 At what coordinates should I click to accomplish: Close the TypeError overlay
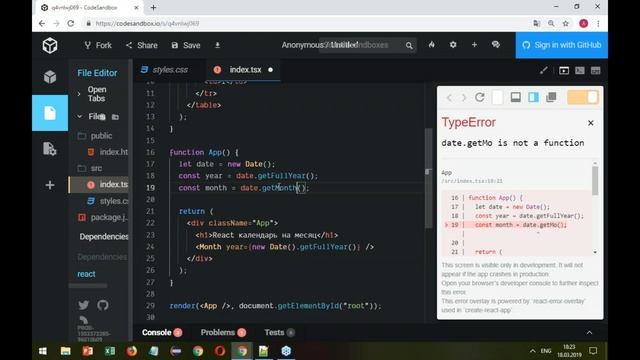coord(591,123)
